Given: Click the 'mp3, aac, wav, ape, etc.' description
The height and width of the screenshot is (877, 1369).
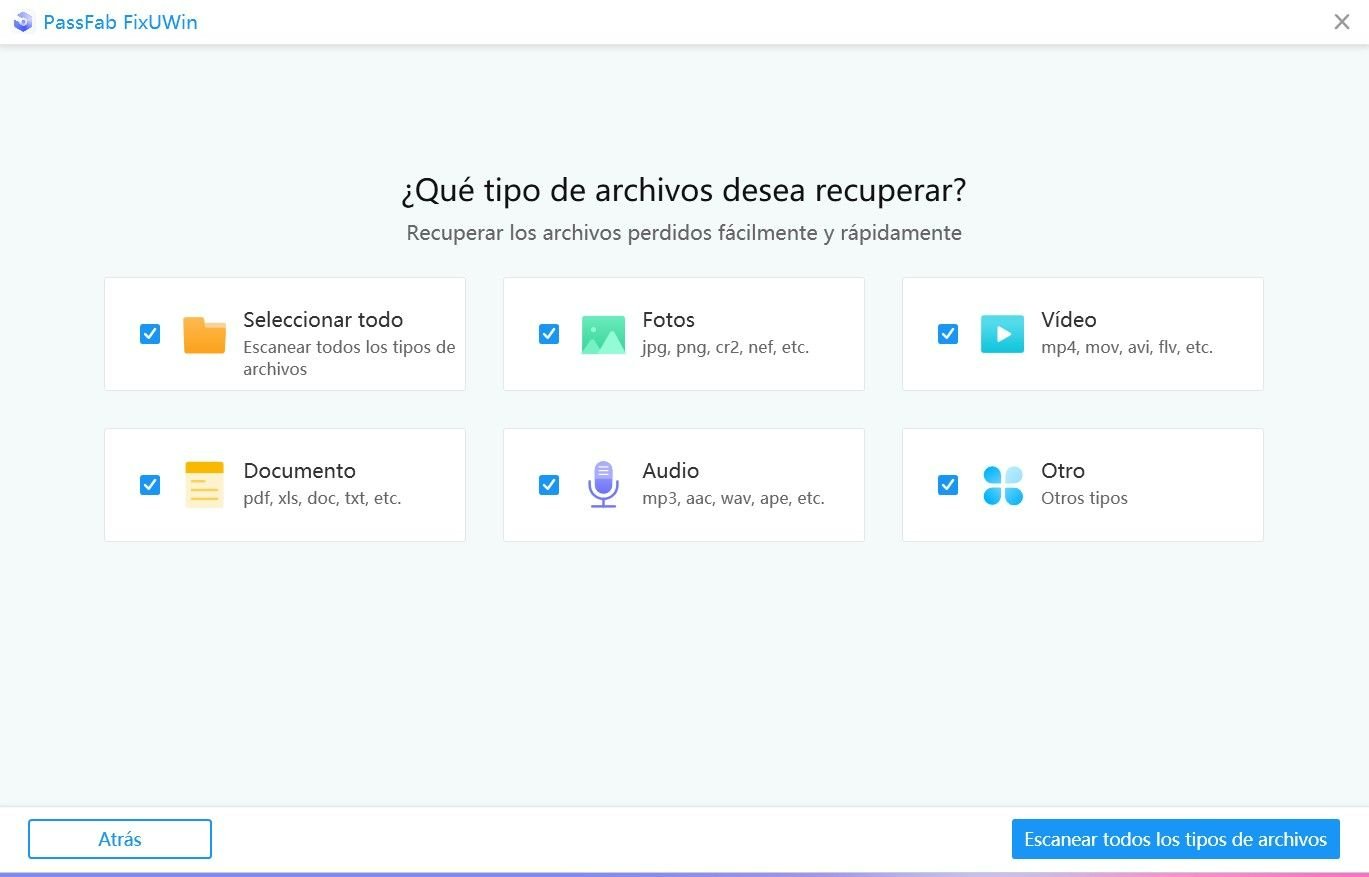Looking at the screenshot, I should coord(733,498).
